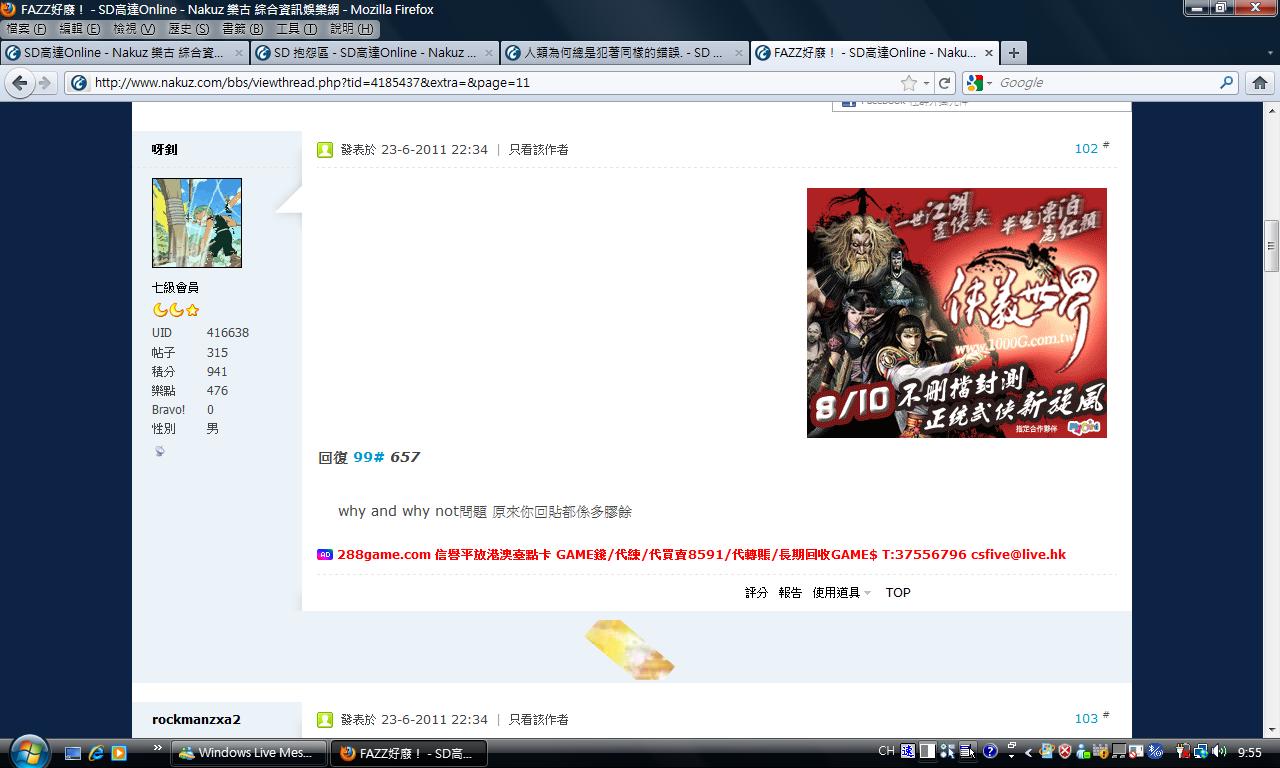This screenshot has height=768, width=1280.
Task: Filter post 103 with 只看該作者
Action: (539, 719)
